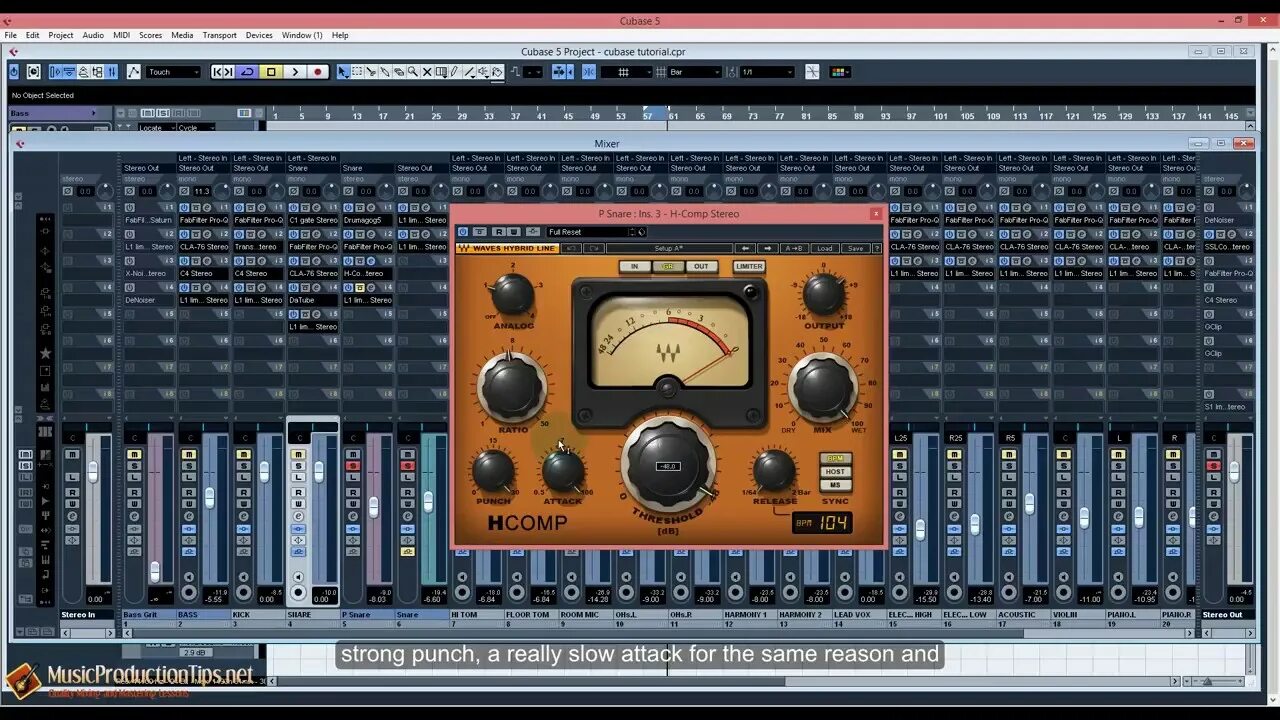Open the Setup A preset selector
Screen dimensions: 1280x720
pyautogui.click(x=669, y=248)
